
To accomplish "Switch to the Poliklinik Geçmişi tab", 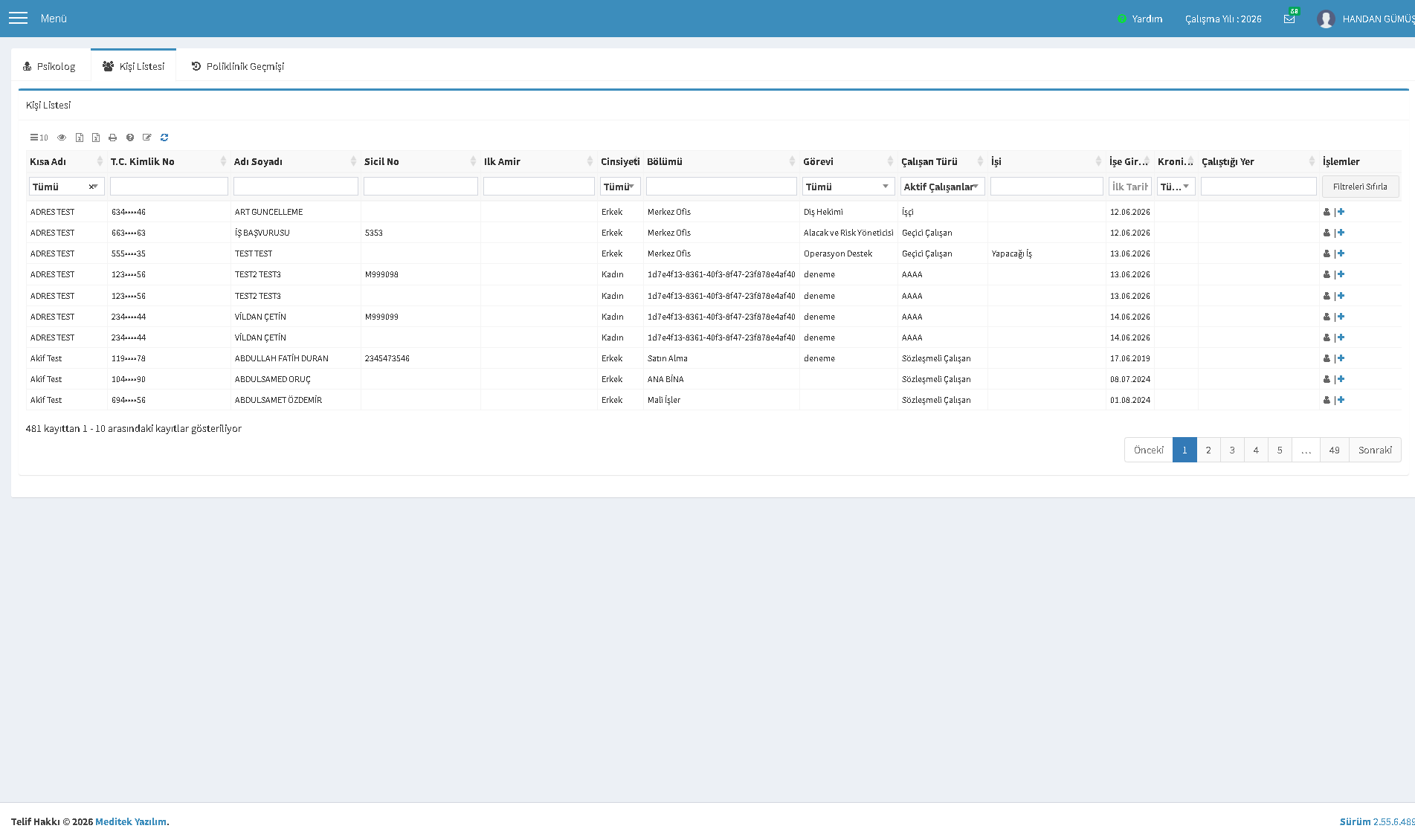I will click(x=238, y=66).
